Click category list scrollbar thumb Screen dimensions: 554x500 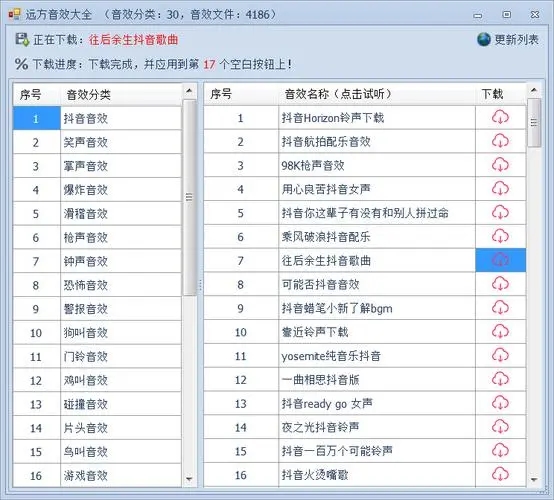189,197
